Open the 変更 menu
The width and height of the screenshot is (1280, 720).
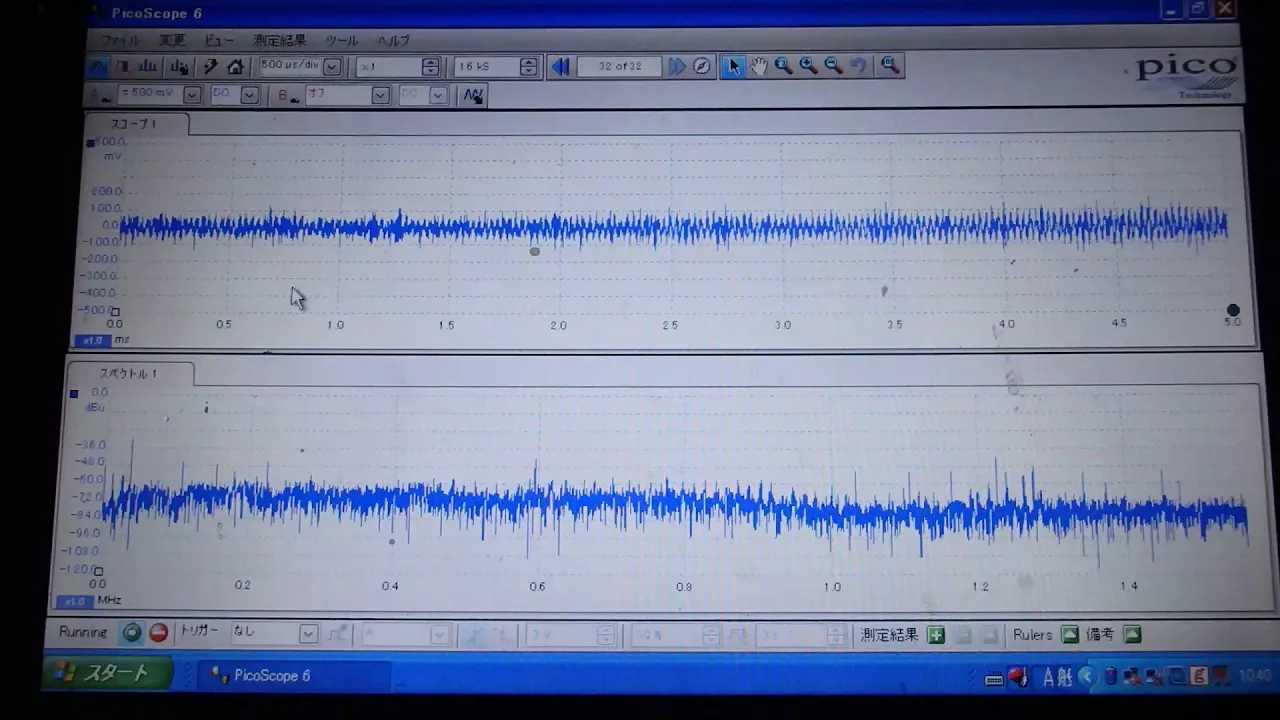[x=172, y=41]
